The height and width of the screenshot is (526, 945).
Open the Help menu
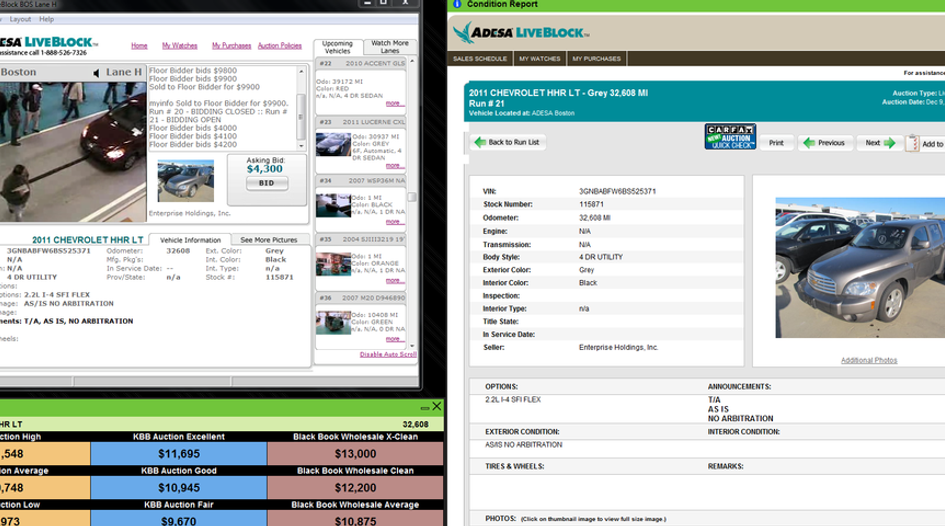click(48, 19)
